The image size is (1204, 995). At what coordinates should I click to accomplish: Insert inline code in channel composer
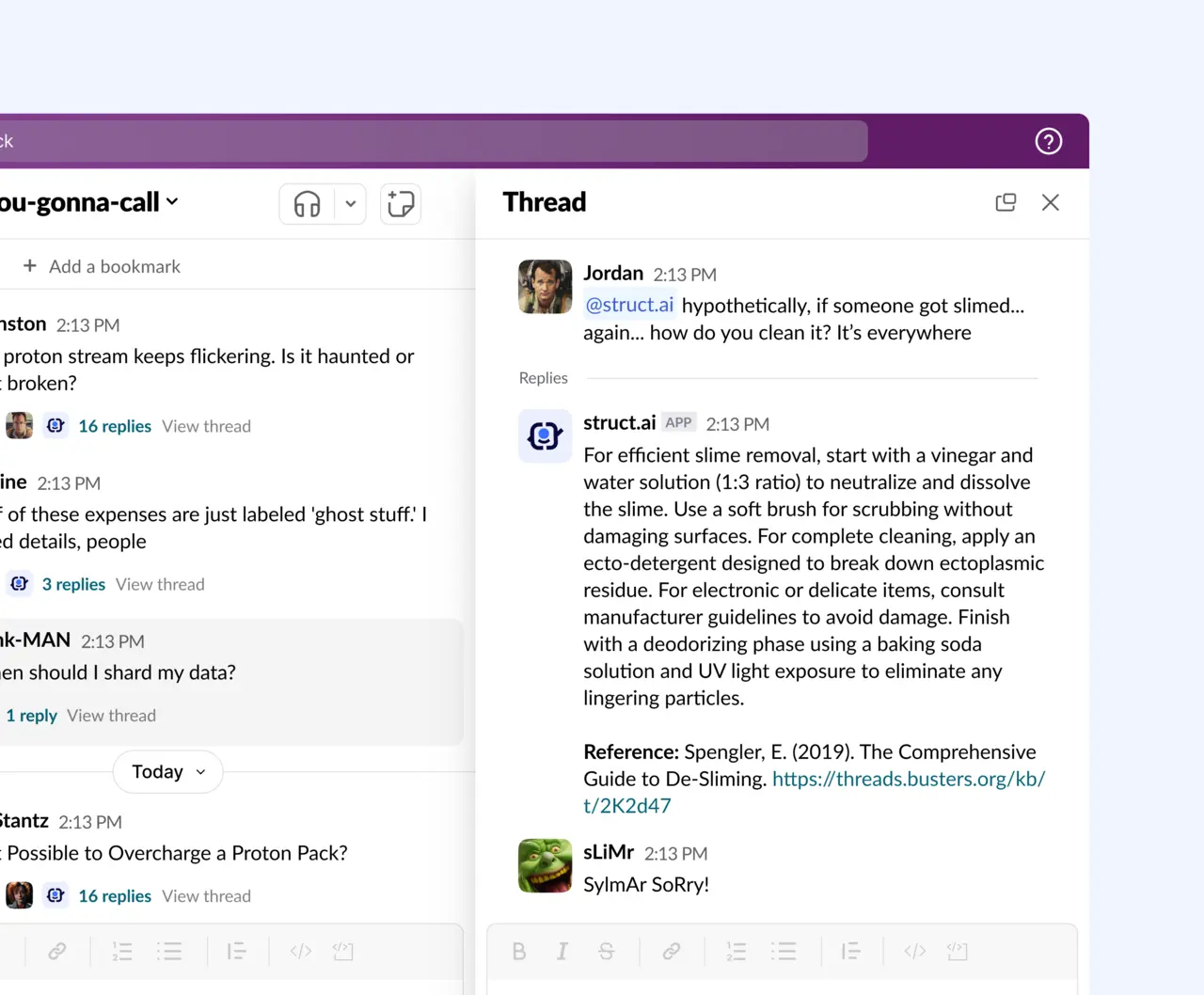(x=301, y=952)
